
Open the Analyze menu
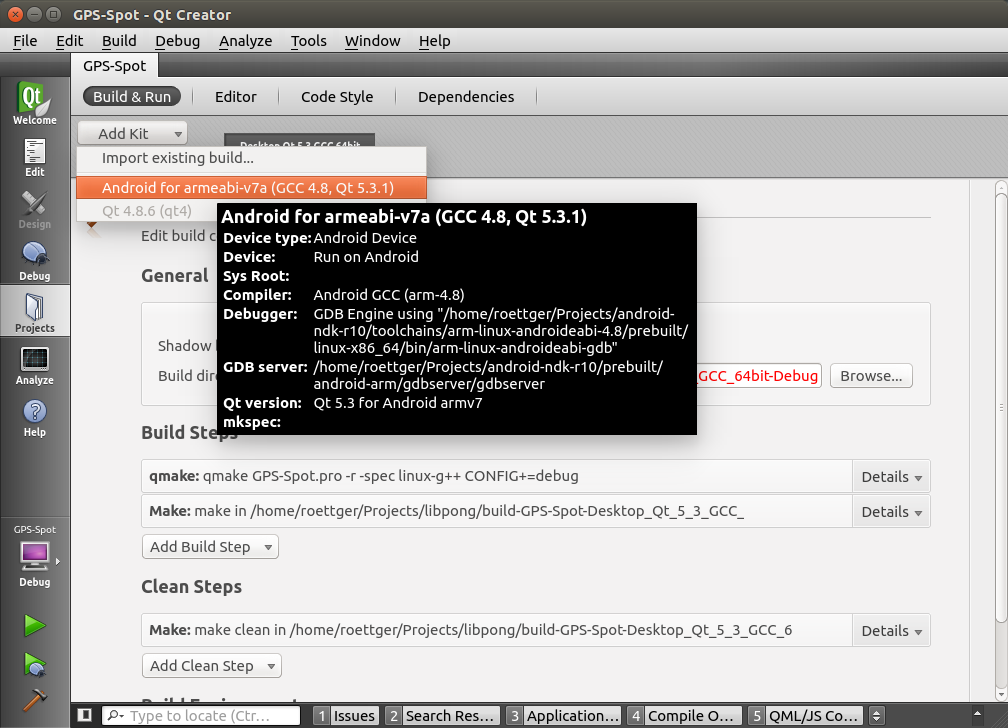tap(246, 41)
